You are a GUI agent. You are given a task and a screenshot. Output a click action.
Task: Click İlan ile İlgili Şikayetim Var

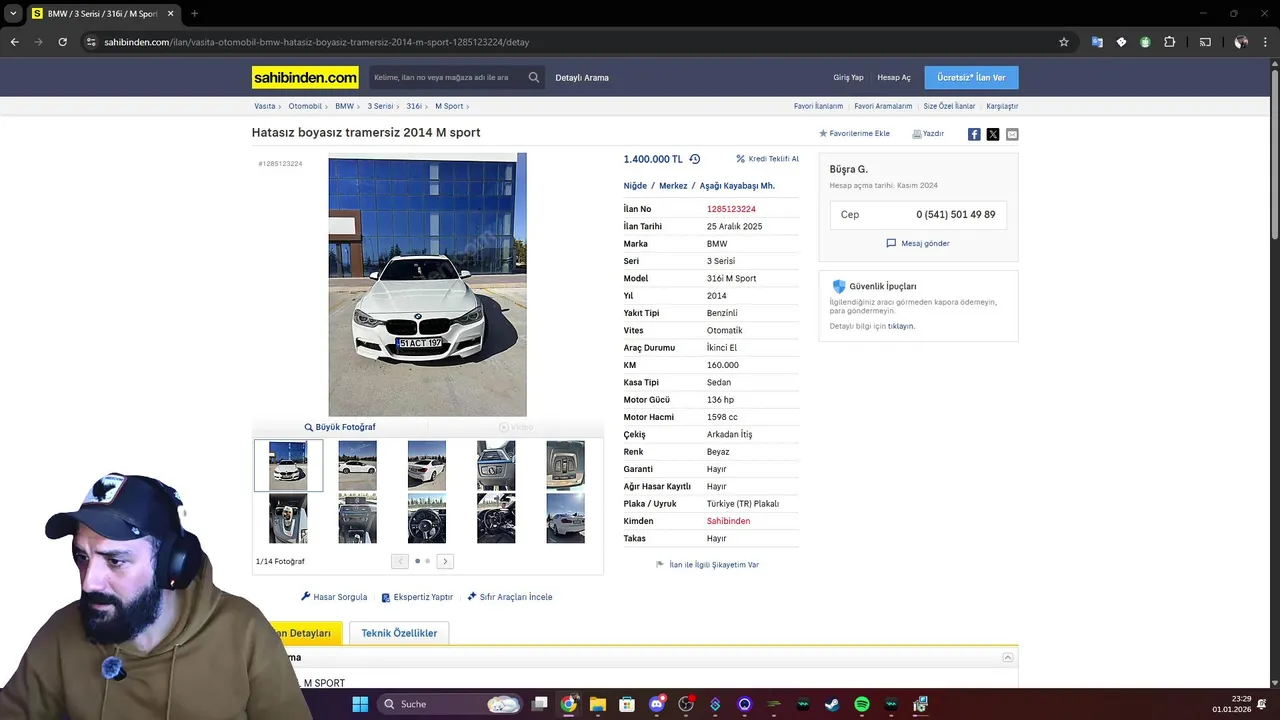(x=707, y=565)
